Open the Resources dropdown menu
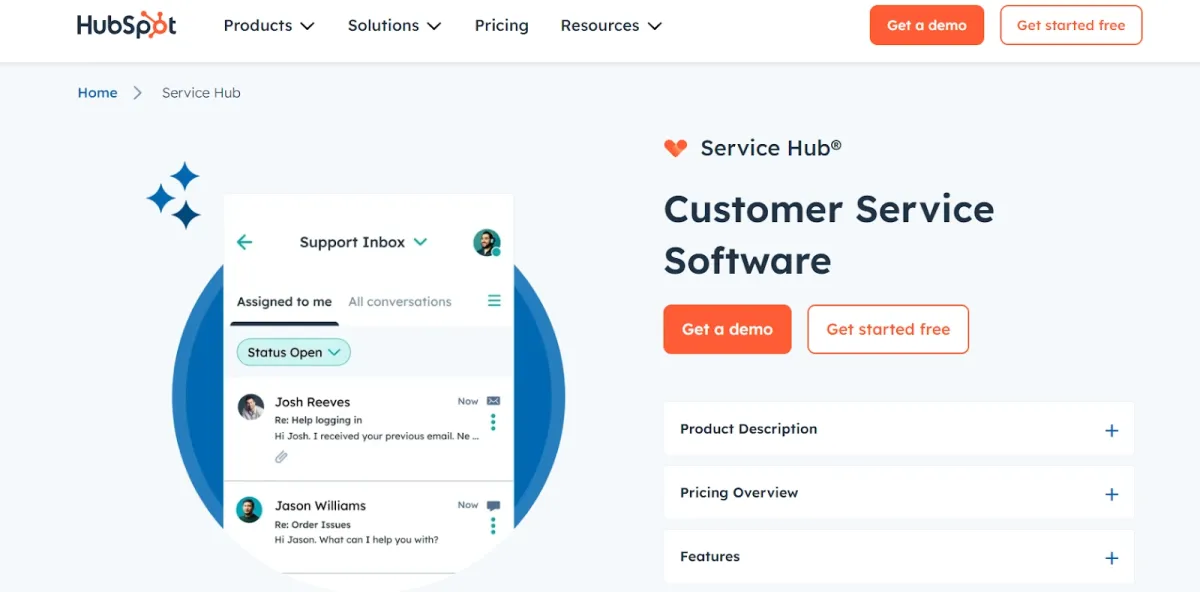The width and height of the screenshot is (1200, 592). point(611,26)
